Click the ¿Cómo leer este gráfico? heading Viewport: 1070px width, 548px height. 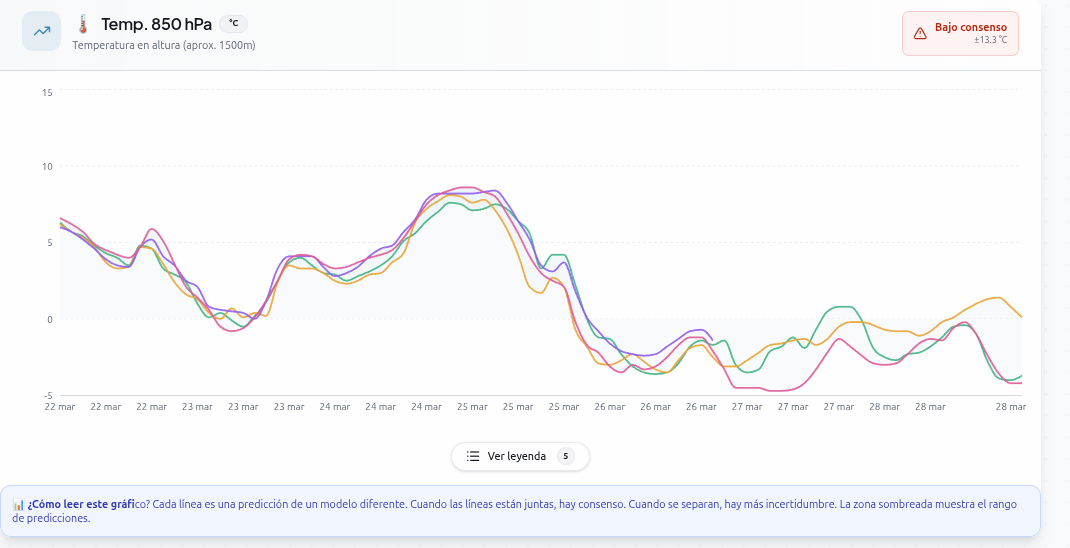(81, 504)
